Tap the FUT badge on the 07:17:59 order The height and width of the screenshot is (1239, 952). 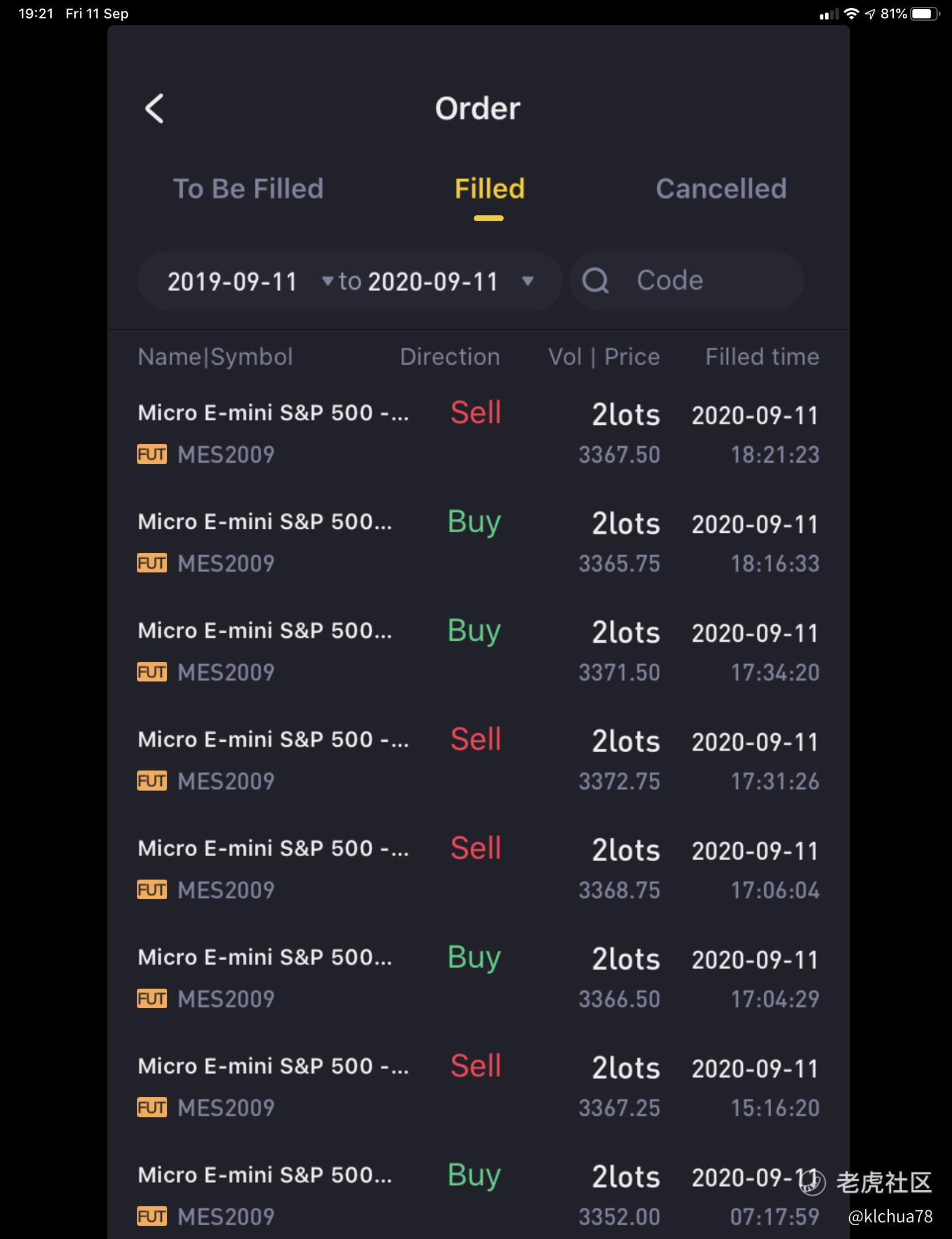152,1216
